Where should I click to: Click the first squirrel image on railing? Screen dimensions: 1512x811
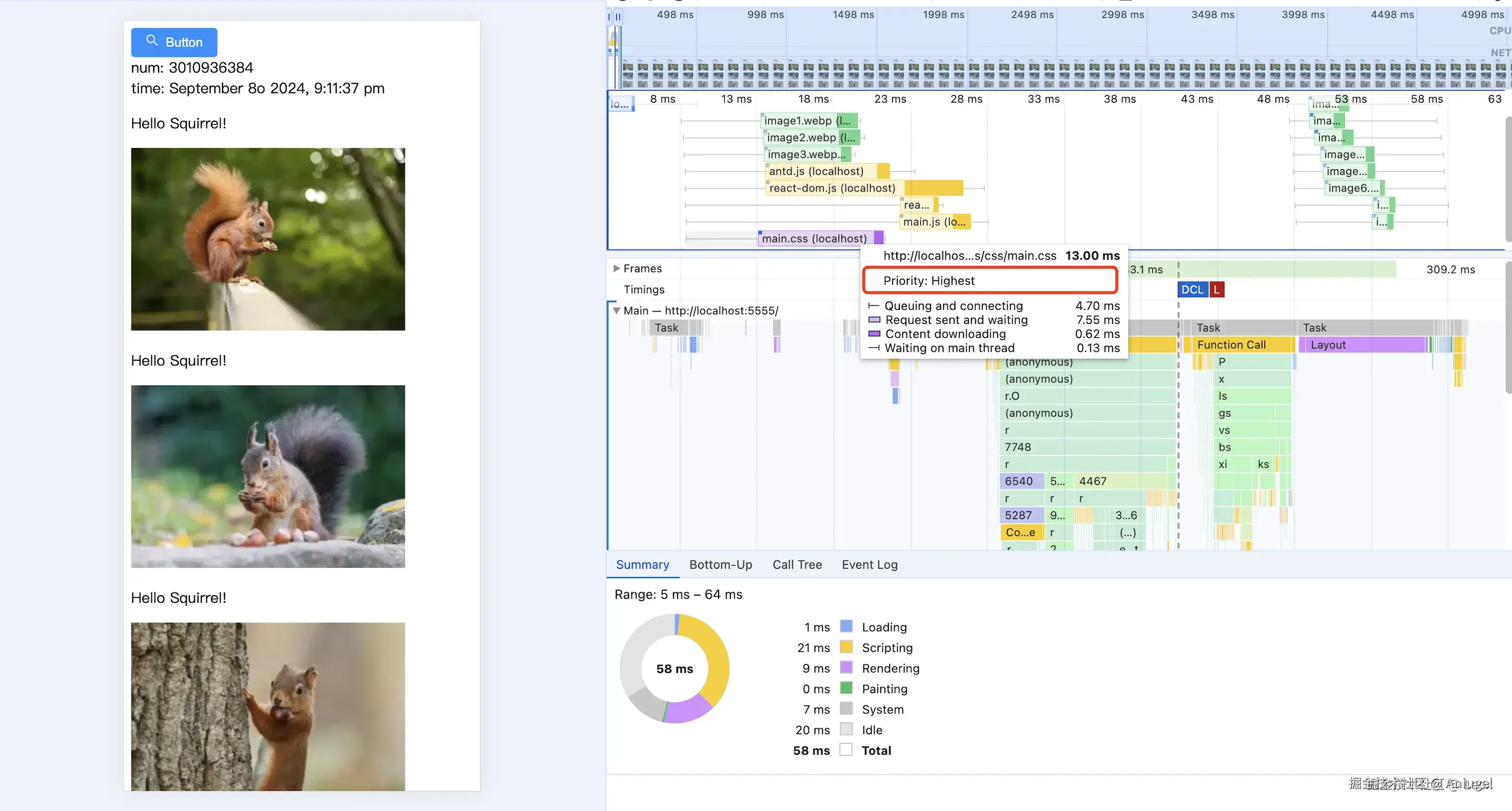tap(267, 239)
